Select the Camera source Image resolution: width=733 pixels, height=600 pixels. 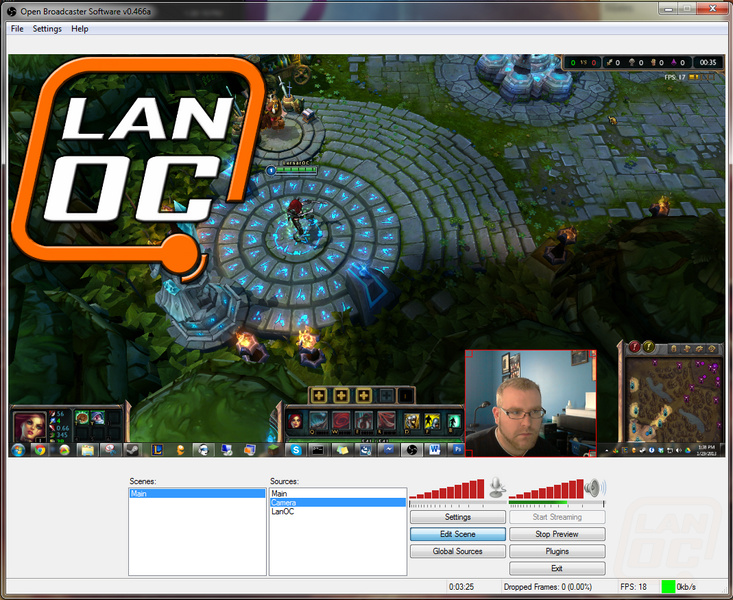(338, 502)
